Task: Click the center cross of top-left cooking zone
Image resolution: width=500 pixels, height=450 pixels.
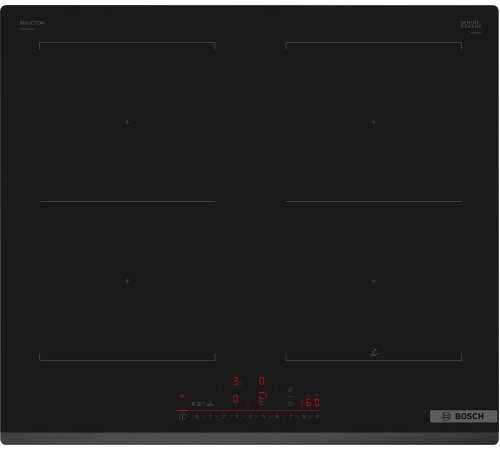Action: 127,122
